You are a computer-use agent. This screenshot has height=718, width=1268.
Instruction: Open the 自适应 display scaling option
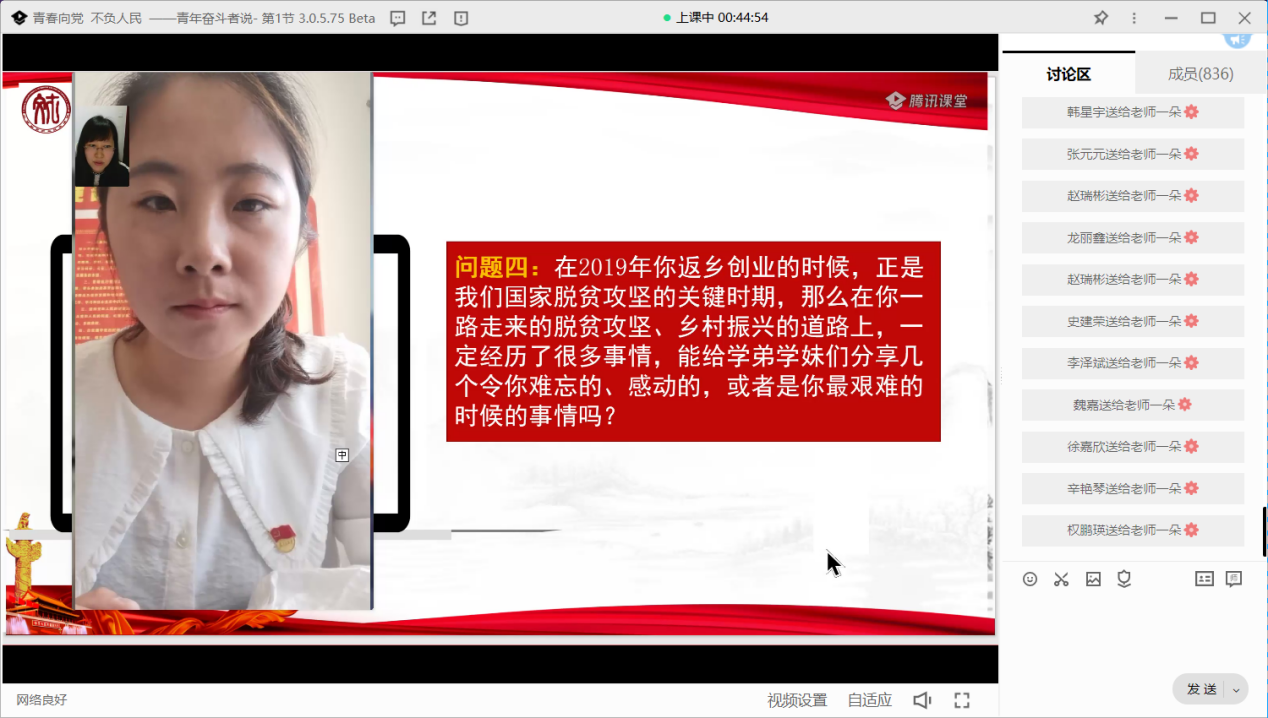coord(869,700)
